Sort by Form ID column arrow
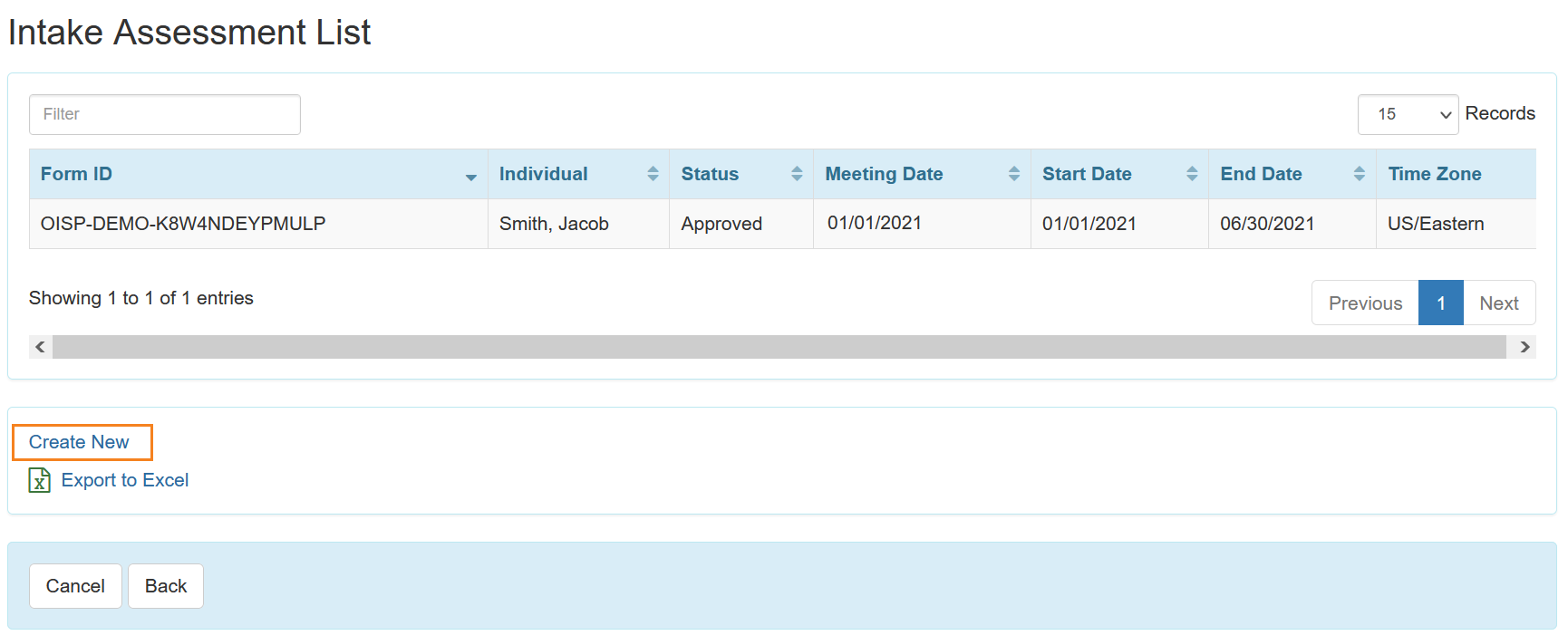Image resolution: width=1568 pixels, height=635 pixels. coord(470,177)
